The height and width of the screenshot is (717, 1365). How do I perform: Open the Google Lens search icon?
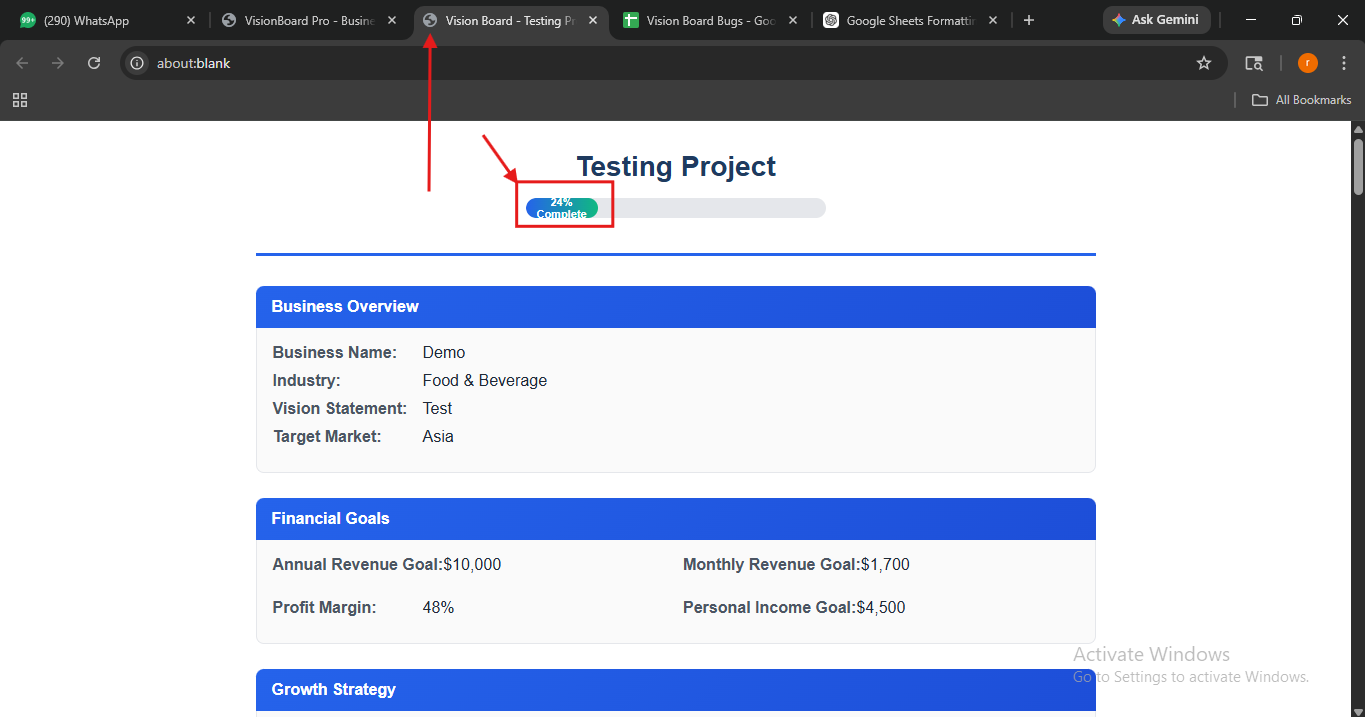[1254, 63]
